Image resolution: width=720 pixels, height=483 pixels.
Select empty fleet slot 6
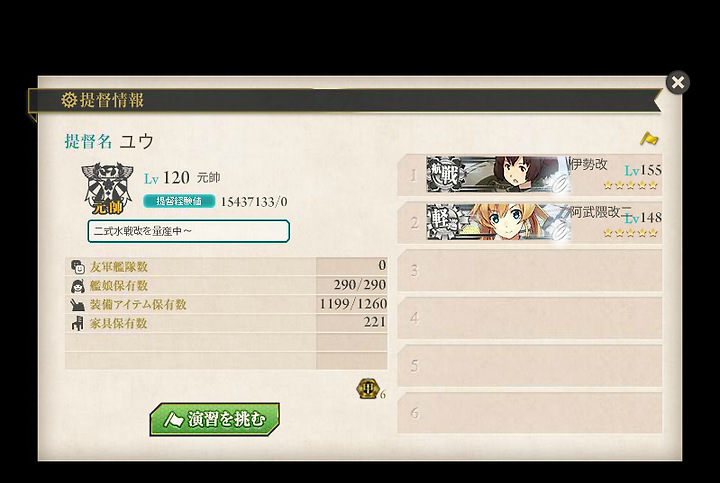click(x=530, y=413)
